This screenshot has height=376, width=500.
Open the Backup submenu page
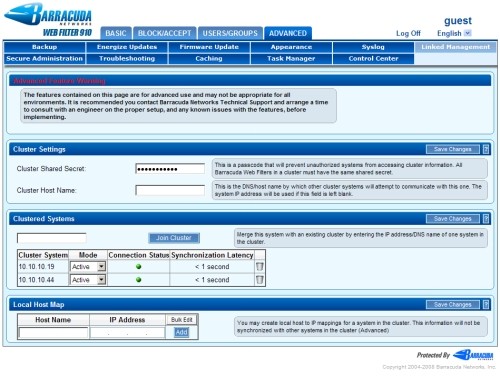[45, 47]
